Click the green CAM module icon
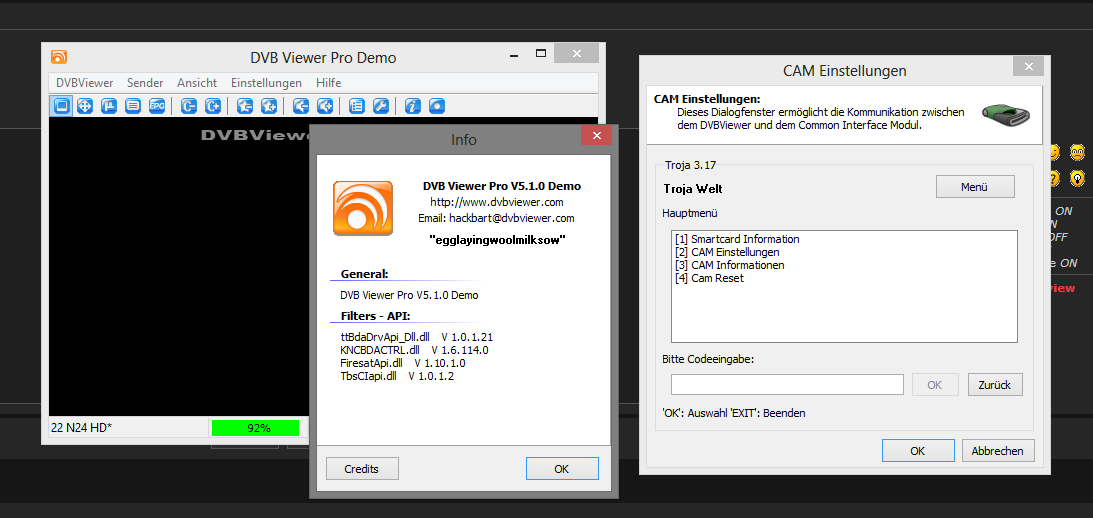 point(1006,114)
